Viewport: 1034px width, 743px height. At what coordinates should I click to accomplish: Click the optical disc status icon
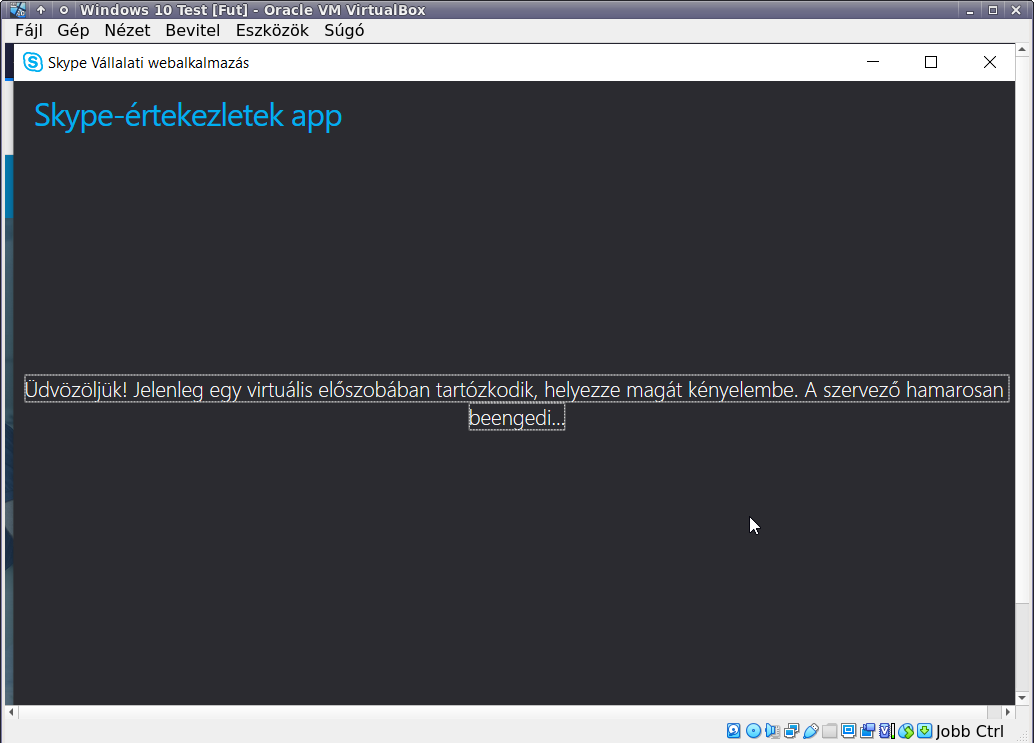(x=753, y=730)
